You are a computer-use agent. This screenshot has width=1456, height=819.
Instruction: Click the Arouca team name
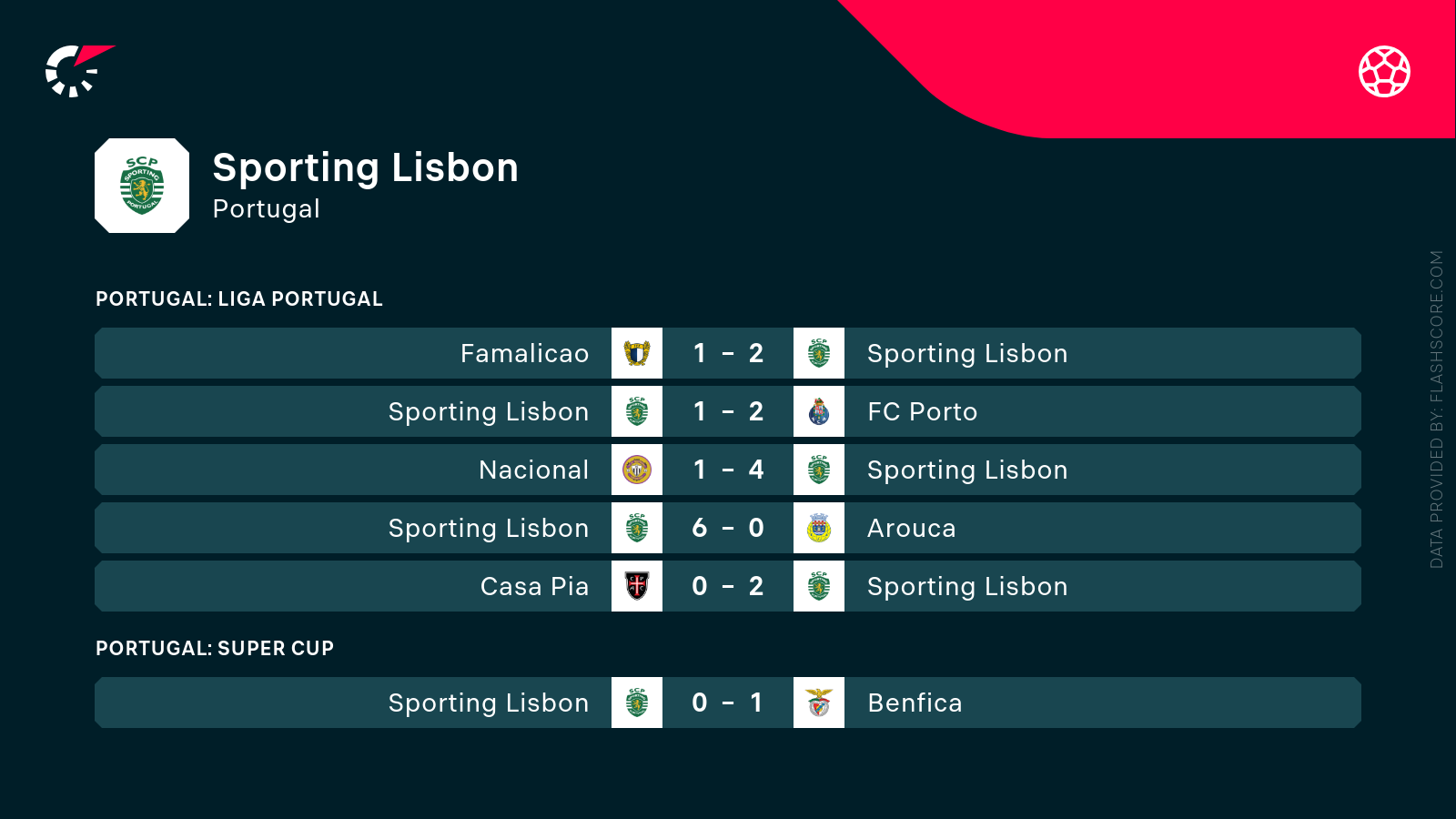911,528
